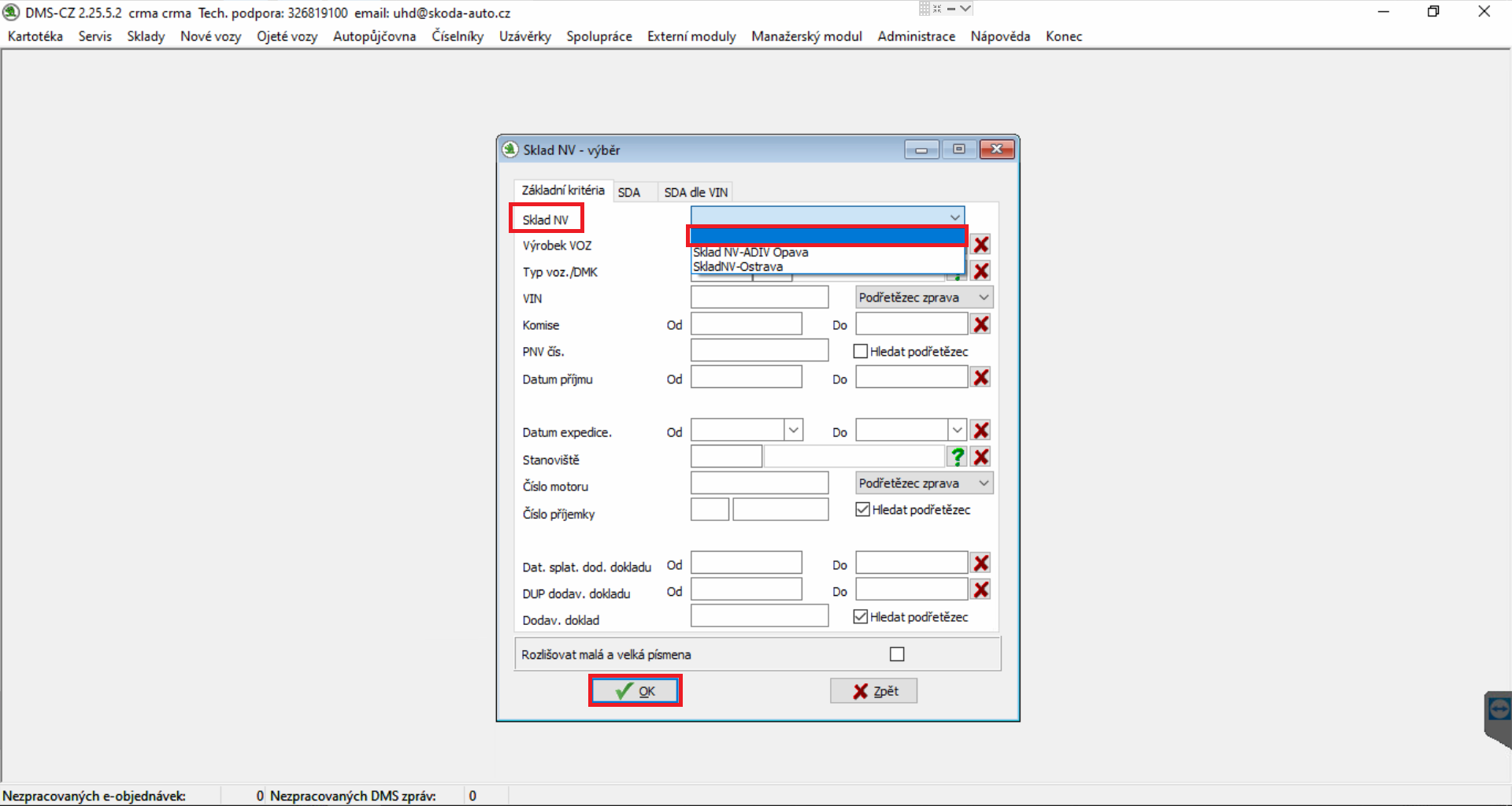Image resolution: width=1512 pixels, height=806 pixels.
Task: Click the red X beside Výrobek VOZ
Action: coord(980,245)
